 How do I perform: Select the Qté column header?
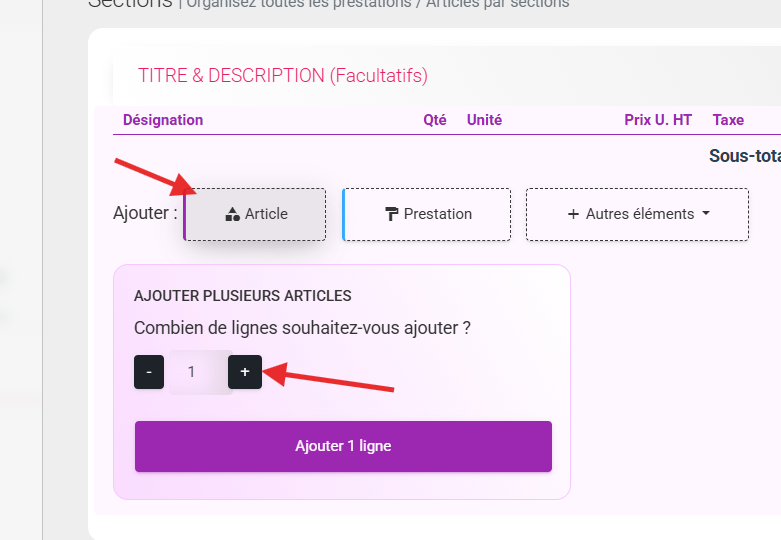434,120
